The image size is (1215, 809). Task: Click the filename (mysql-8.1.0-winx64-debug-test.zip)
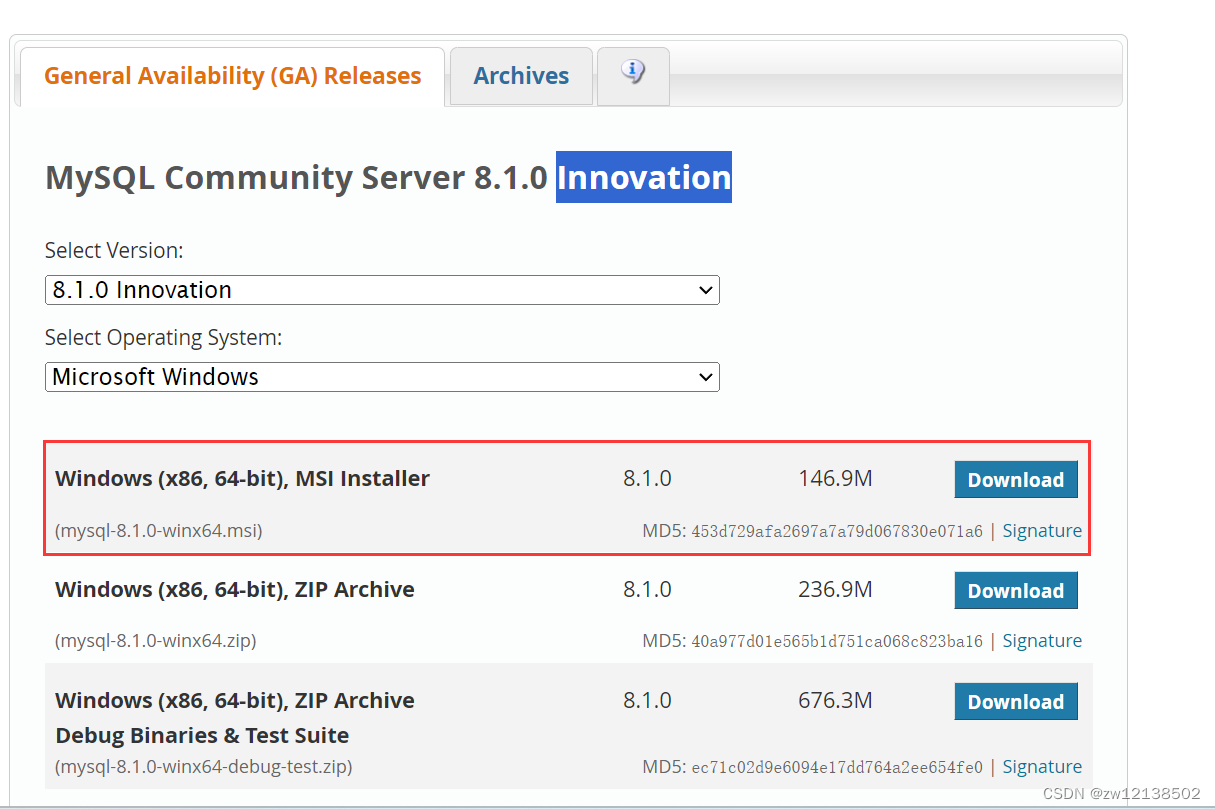click(204, 767)
